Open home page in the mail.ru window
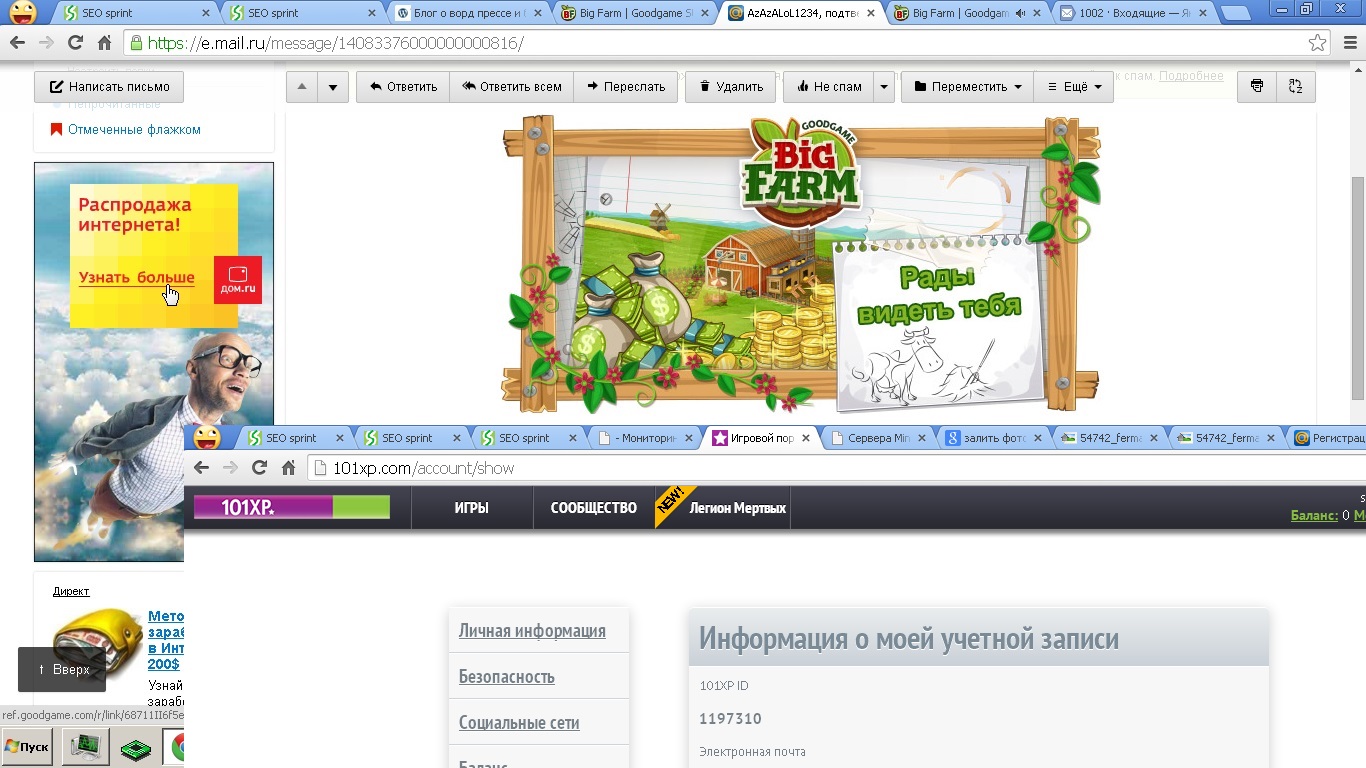 coord(104,43)
